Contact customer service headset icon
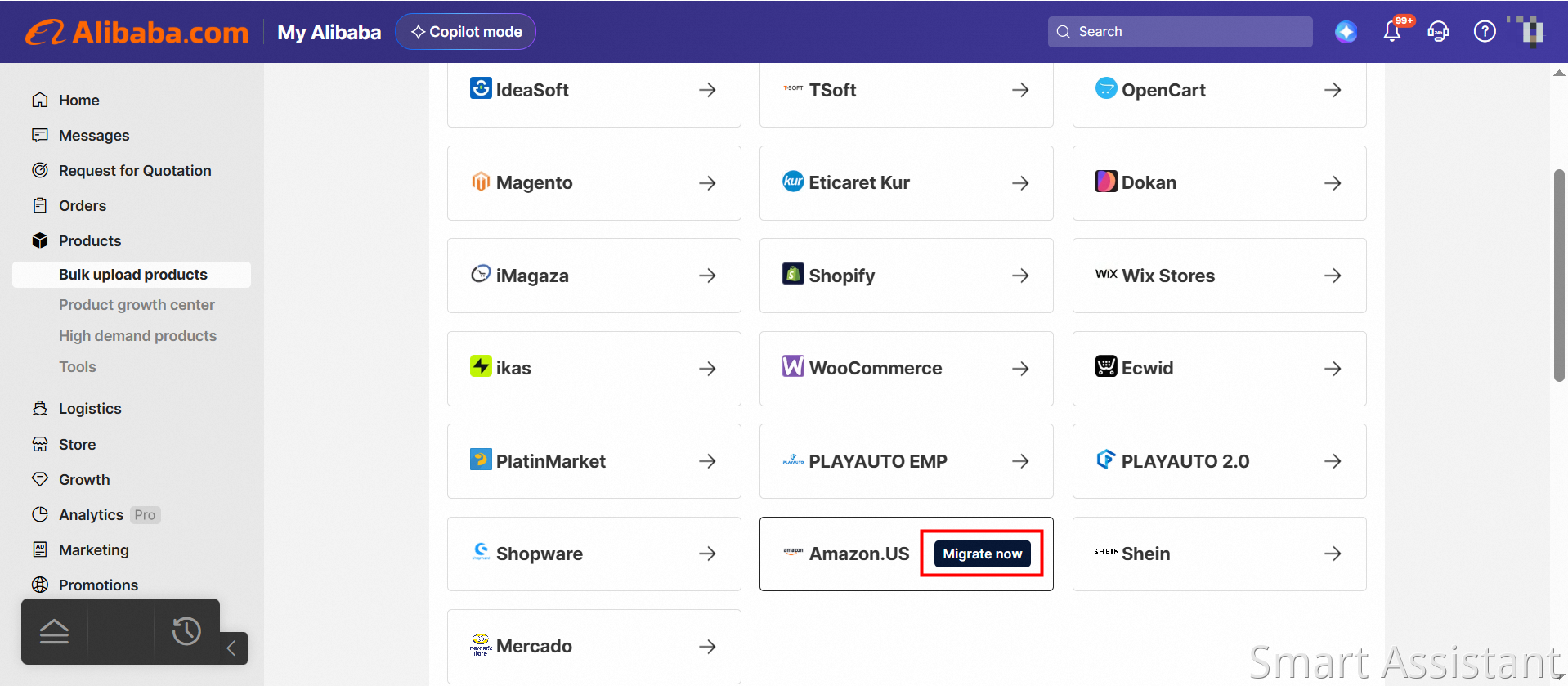The width and height of the screenshot is (1568, 686). coord(1438,32)
